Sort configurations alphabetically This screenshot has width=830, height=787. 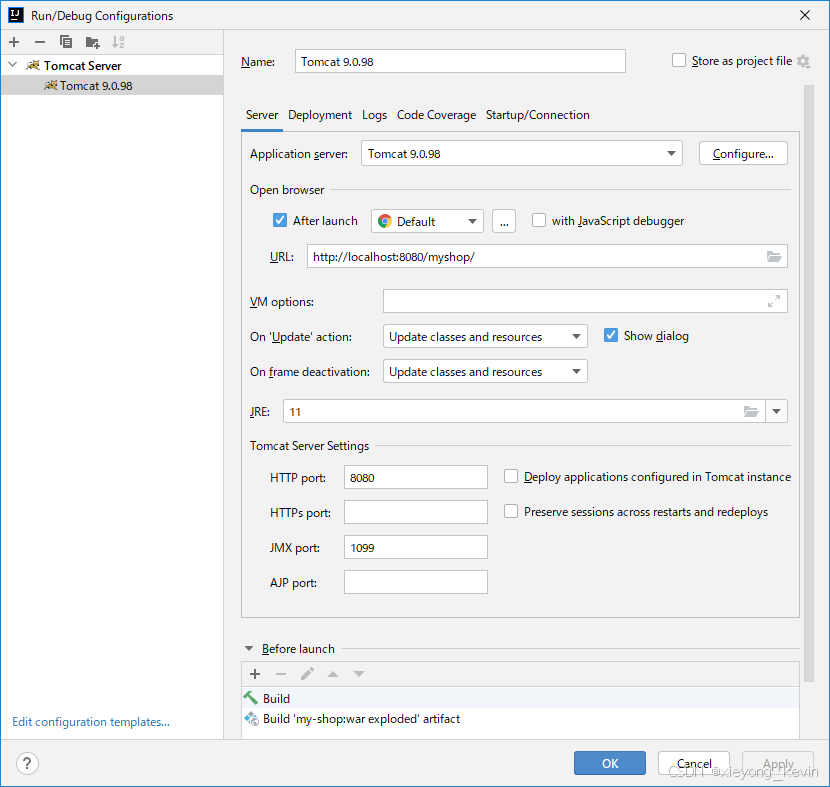tap(118, 42)
